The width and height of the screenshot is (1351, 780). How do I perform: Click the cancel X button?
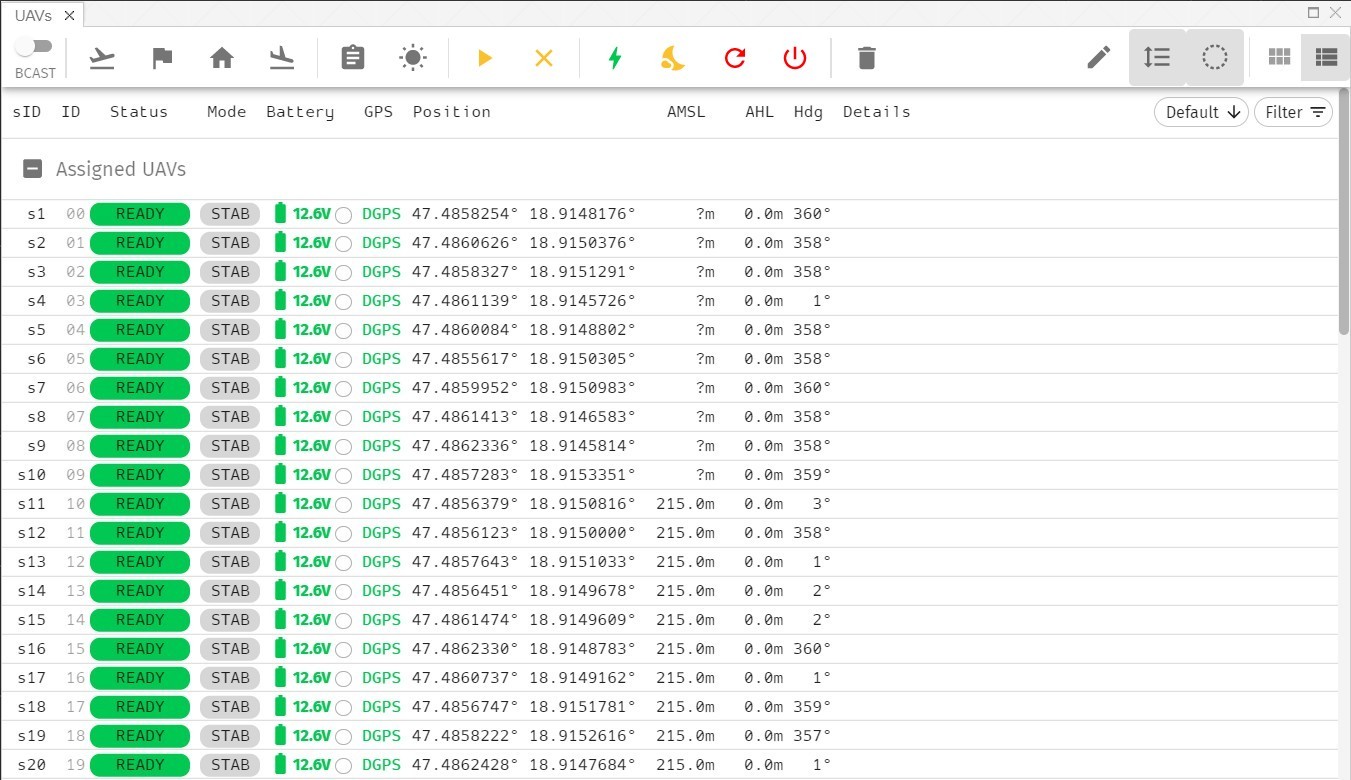coord(544,58)
